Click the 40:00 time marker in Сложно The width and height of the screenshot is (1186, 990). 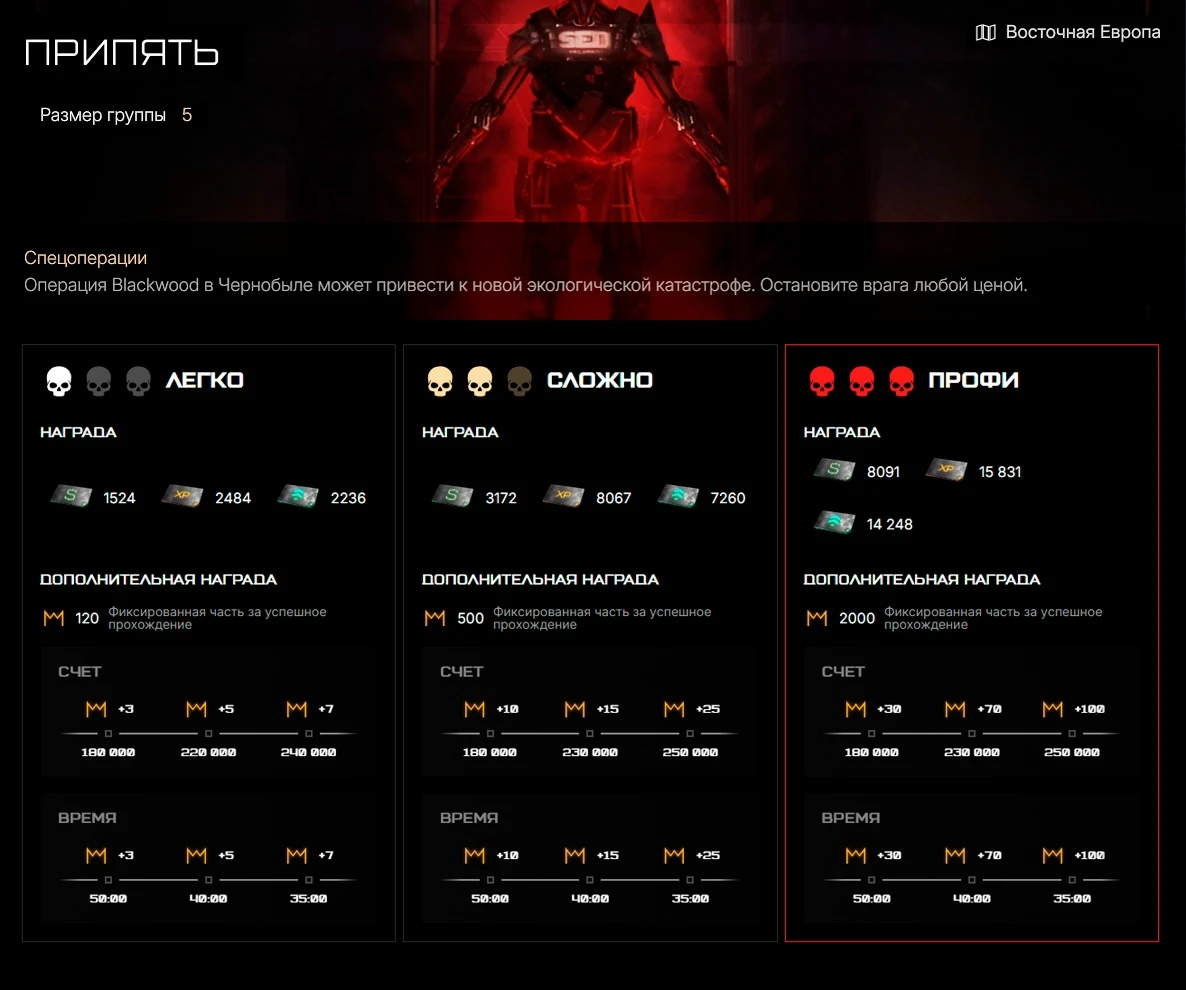coord(590,898)
